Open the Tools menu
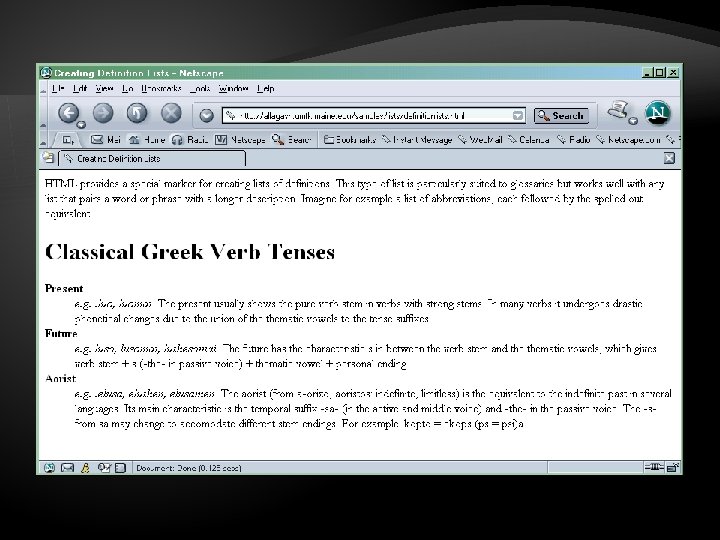 click(x=200, y=88)
